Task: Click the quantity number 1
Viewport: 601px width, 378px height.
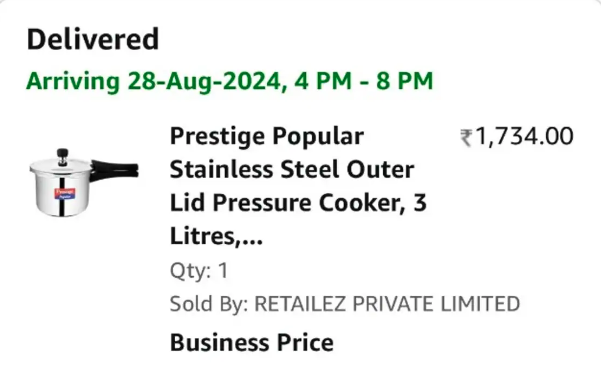Action: 223,270
